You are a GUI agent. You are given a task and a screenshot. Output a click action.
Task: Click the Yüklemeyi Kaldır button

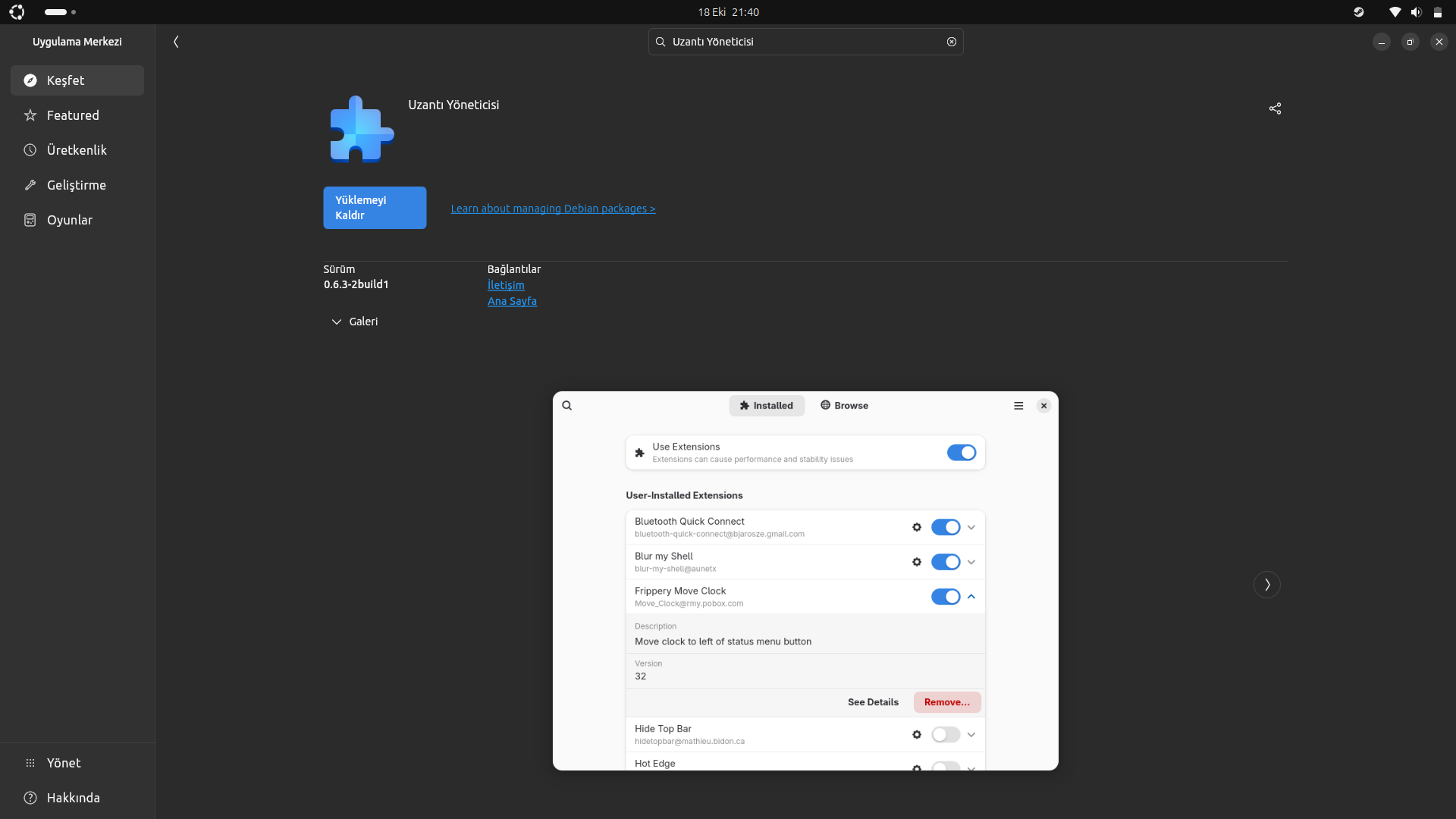coord(375,208)
